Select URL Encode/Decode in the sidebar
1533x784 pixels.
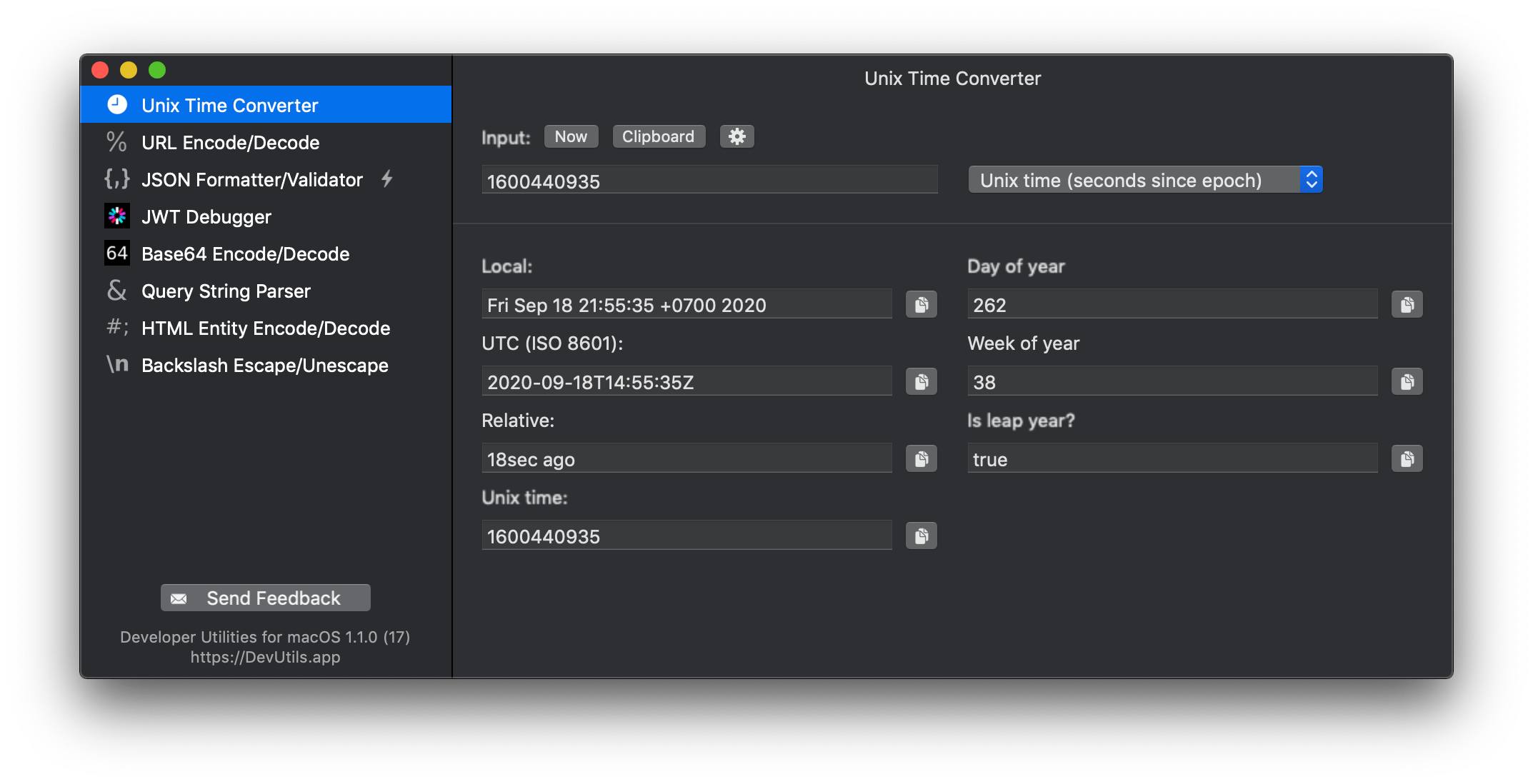[230, 143]
